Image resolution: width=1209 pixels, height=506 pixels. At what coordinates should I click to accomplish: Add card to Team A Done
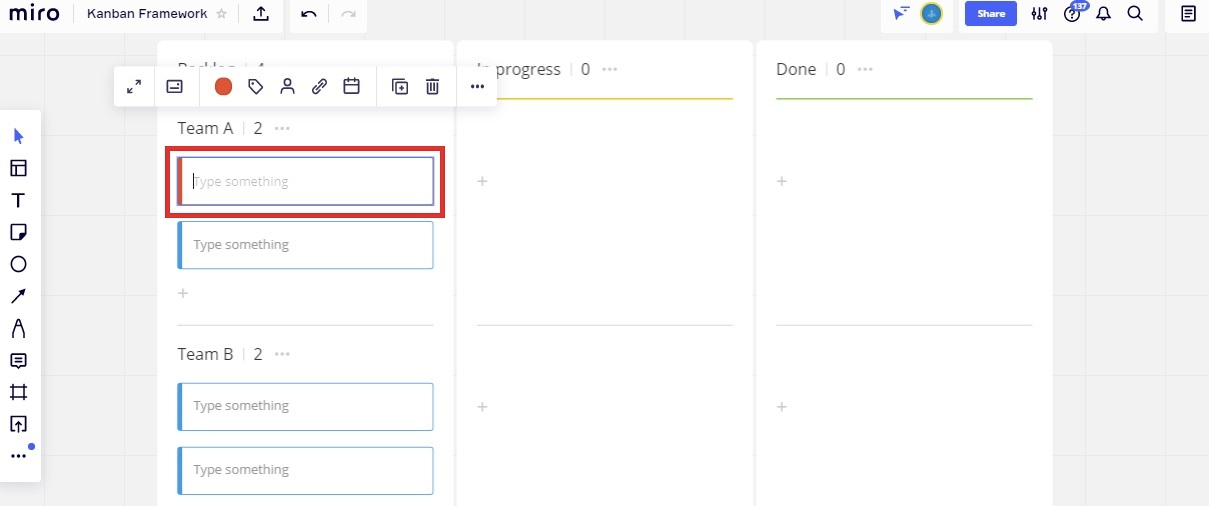pyautogui.click(x=782, y=181)
